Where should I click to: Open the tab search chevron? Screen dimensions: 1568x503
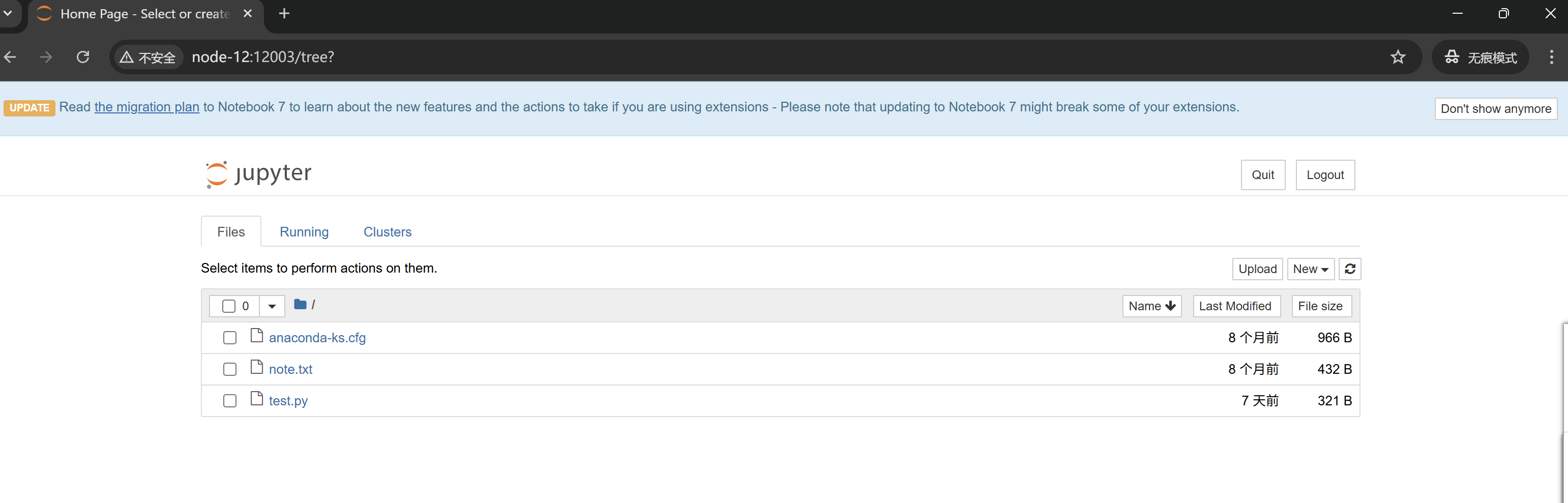(8, 13)
